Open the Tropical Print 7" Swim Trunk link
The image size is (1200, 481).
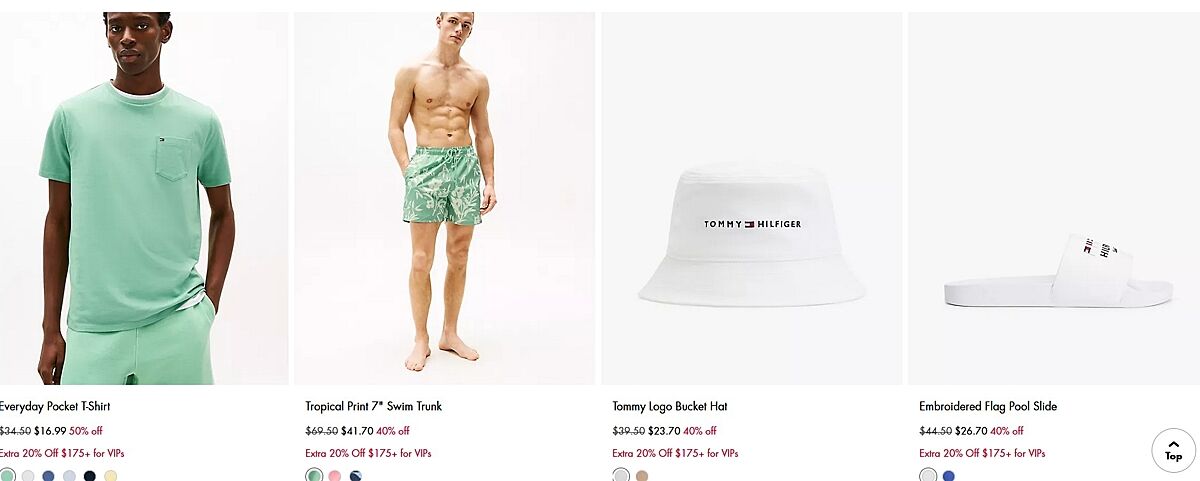pos(373,406)
